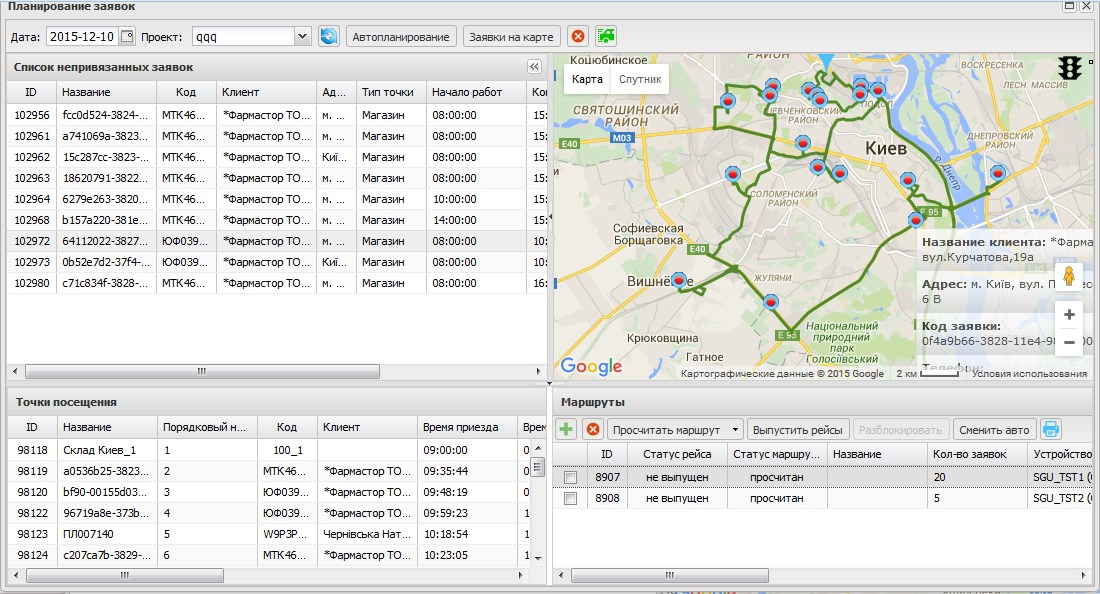The height and width of the screenshot is (594, 1100).
Task: Check the box for route 8908
Action: 570,498
